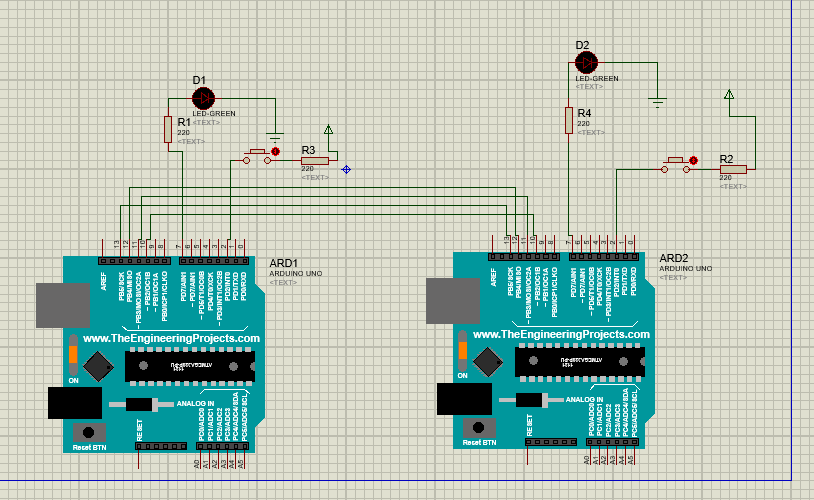
Task: Toggle the red latch dot on R2's push button
Action: (694, 160)
